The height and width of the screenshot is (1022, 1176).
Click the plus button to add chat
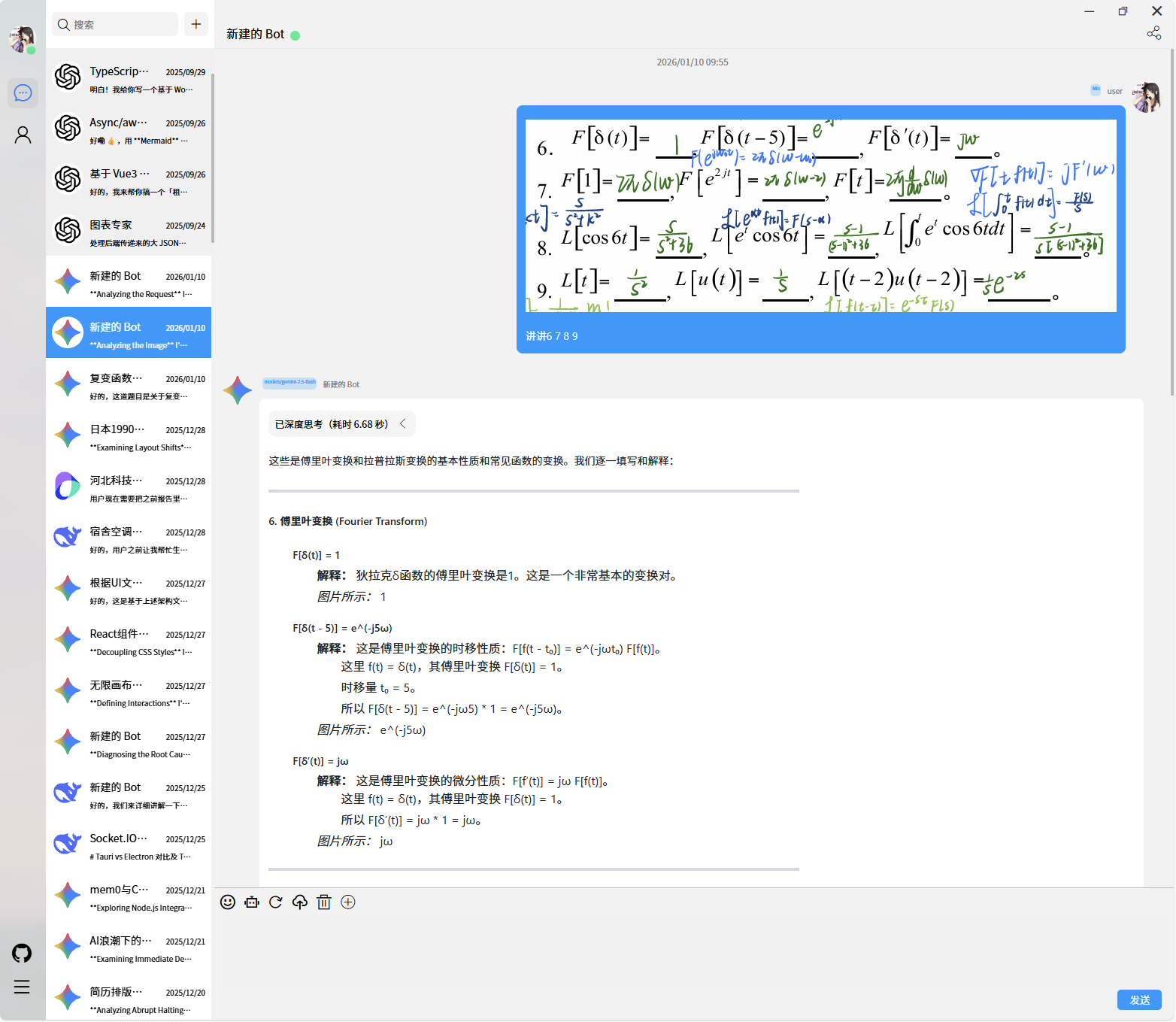click(x=196, y=24)
